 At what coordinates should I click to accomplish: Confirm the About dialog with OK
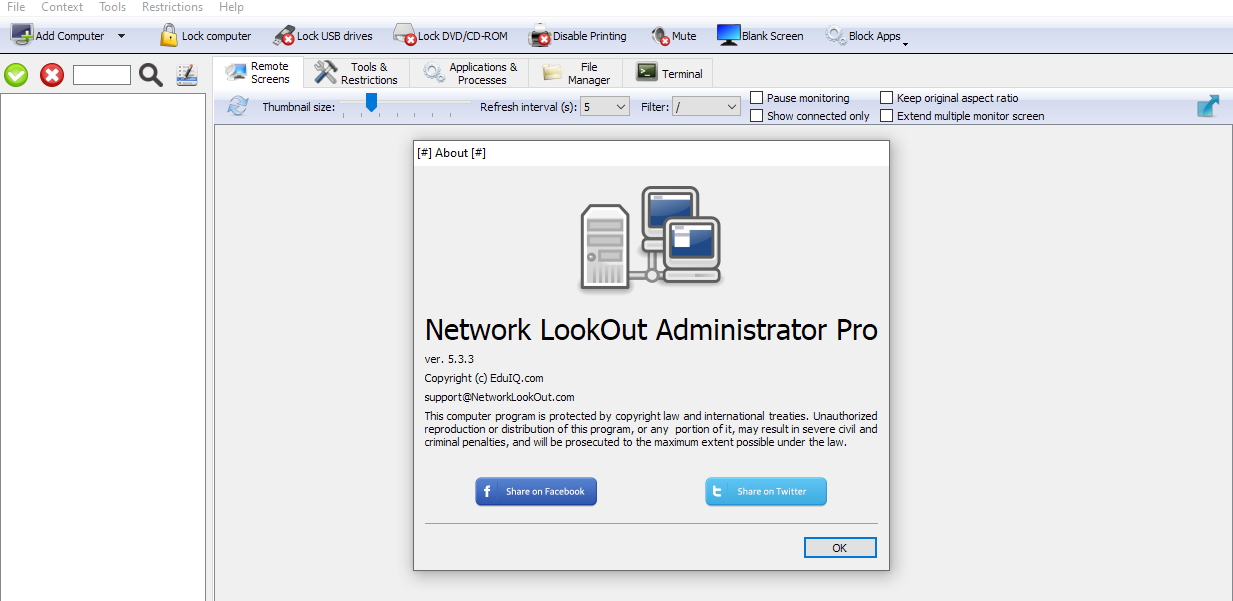click(x=840, y=547)
